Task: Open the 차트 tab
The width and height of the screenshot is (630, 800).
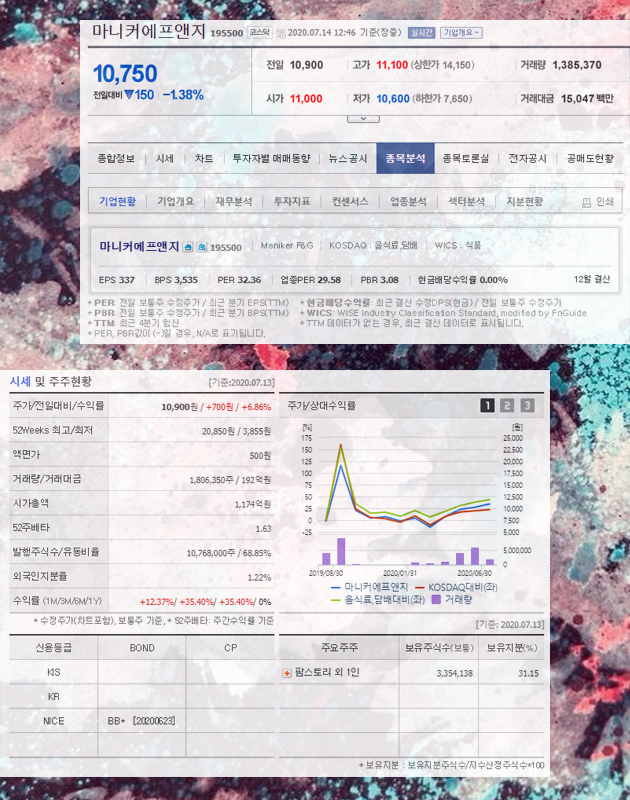Action: tap(204, 159)
